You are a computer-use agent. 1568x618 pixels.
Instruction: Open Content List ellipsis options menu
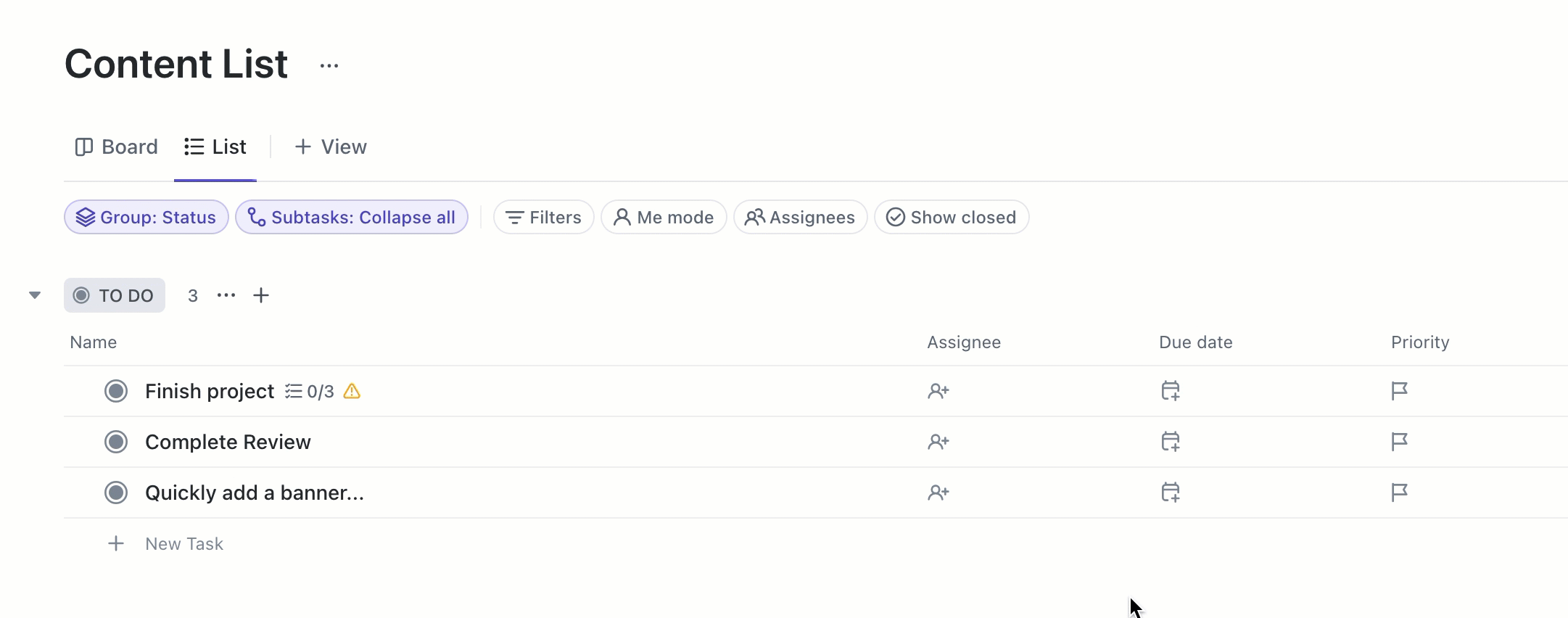coord(329,66)
